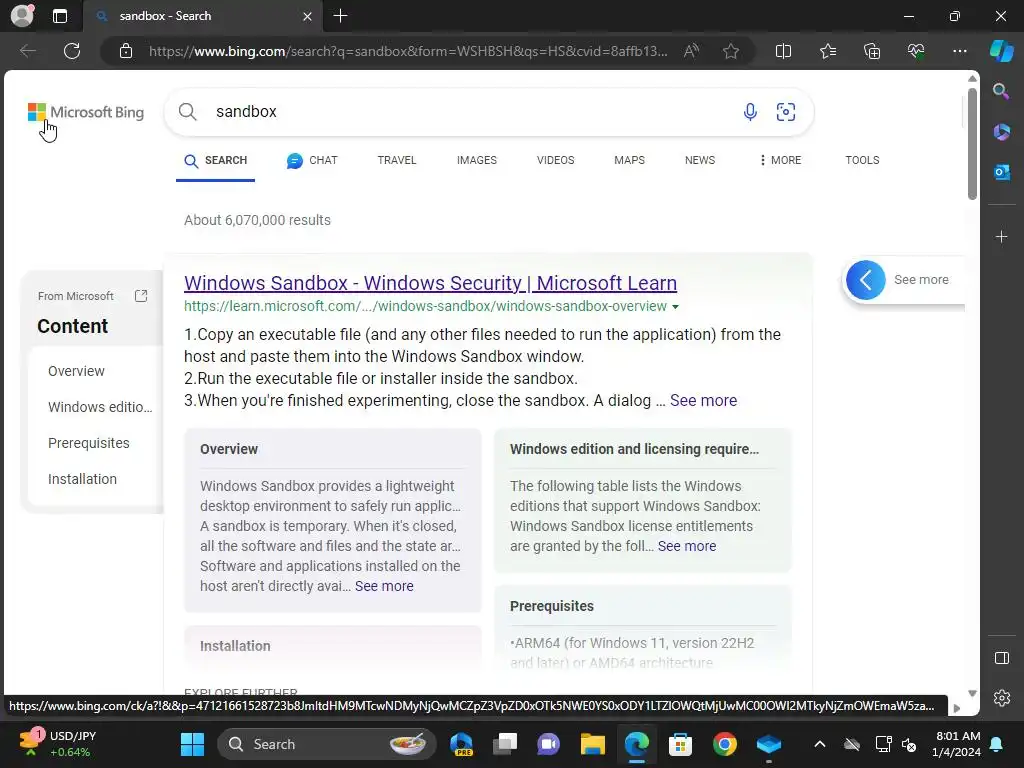The image size is (1024, 768).
Task: Open the Windows Start menu
Action: (x=192, y=744)
